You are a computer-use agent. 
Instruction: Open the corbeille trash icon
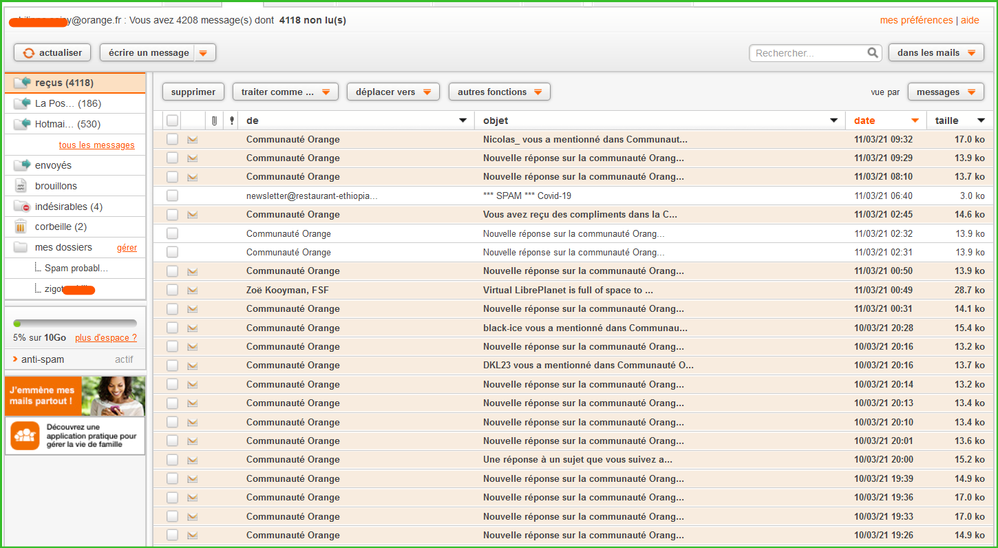pos(22,227)
